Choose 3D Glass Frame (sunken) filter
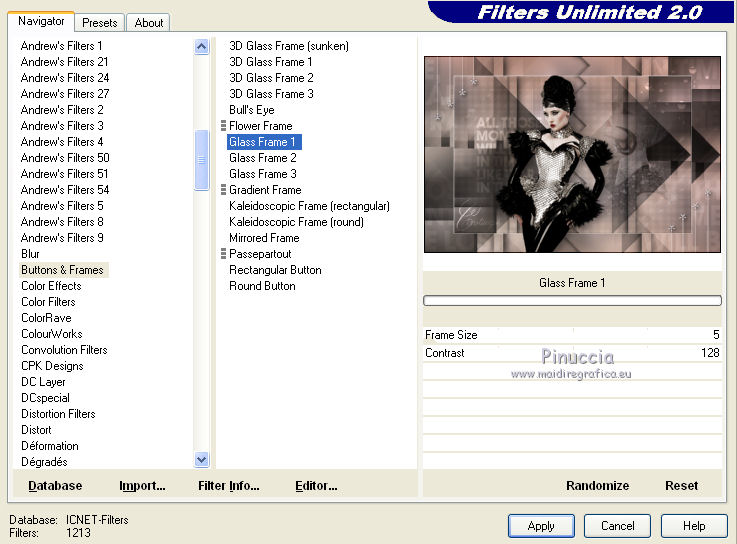737x544 pixels. (x=289, y=46)
